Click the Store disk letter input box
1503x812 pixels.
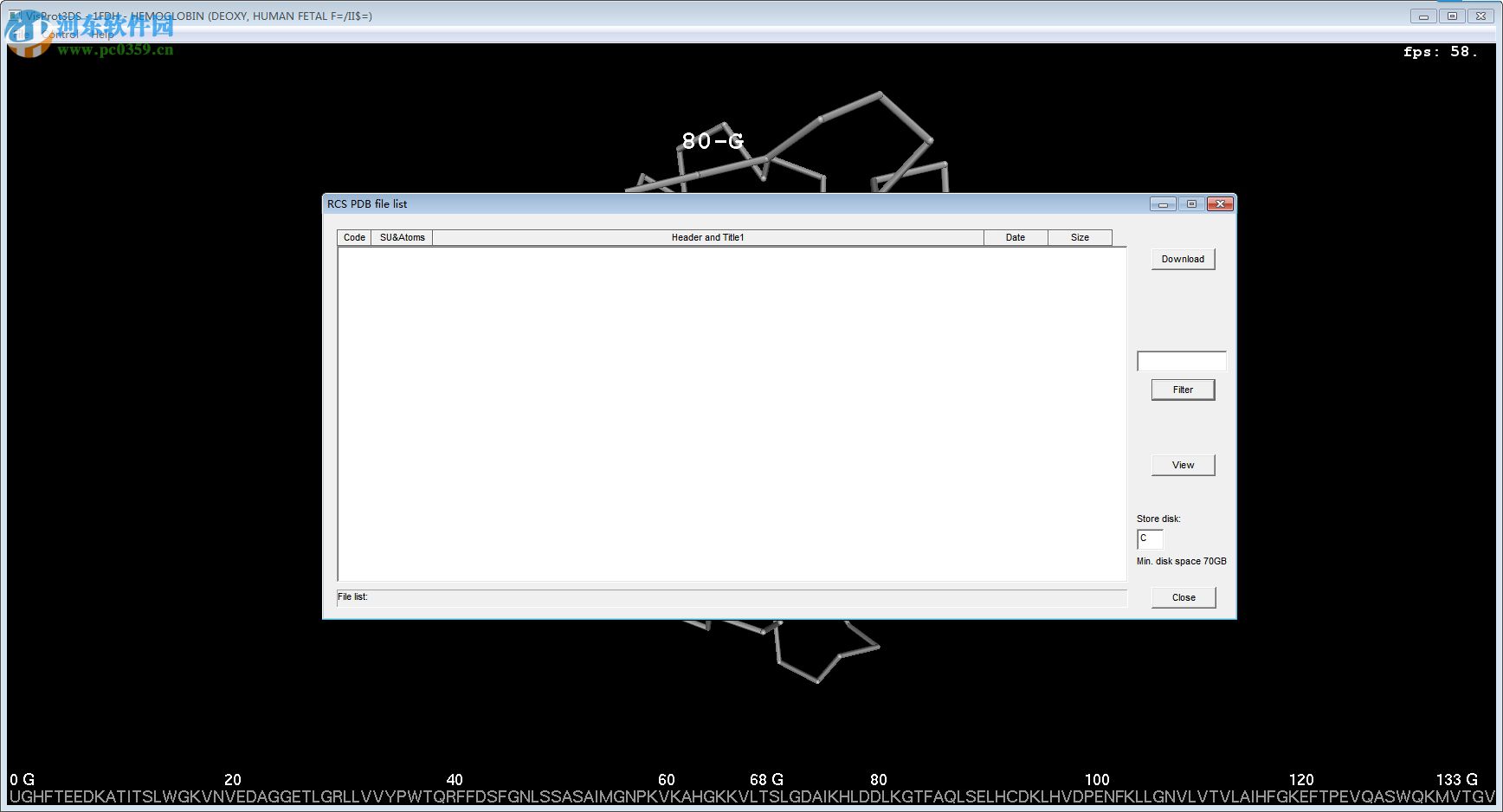[1150, 538]
